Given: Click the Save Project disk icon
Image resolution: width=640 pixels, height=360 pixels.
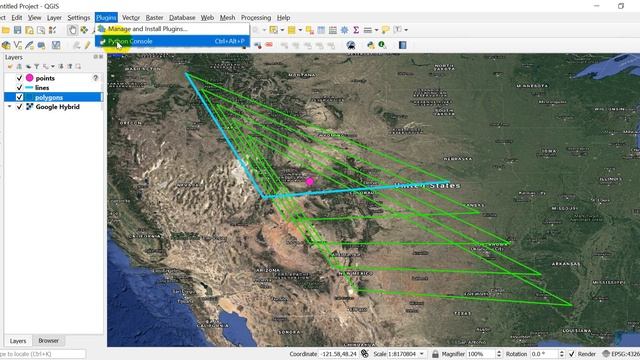Looking at the screenshot, I should click(x=18, y=30).
